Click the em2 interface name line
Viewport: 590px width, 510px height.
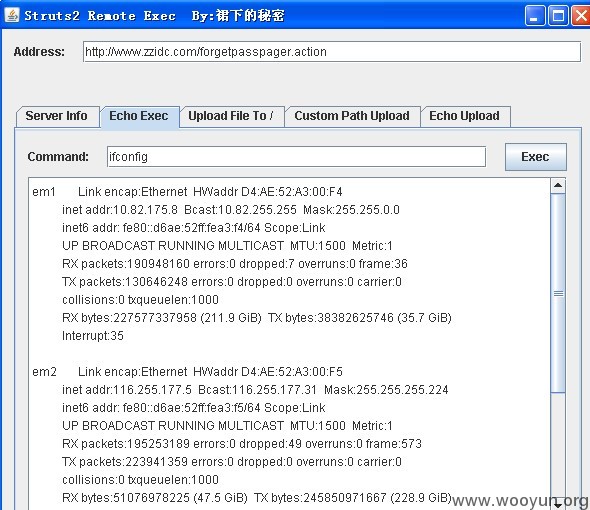click(x=187, y=372)
